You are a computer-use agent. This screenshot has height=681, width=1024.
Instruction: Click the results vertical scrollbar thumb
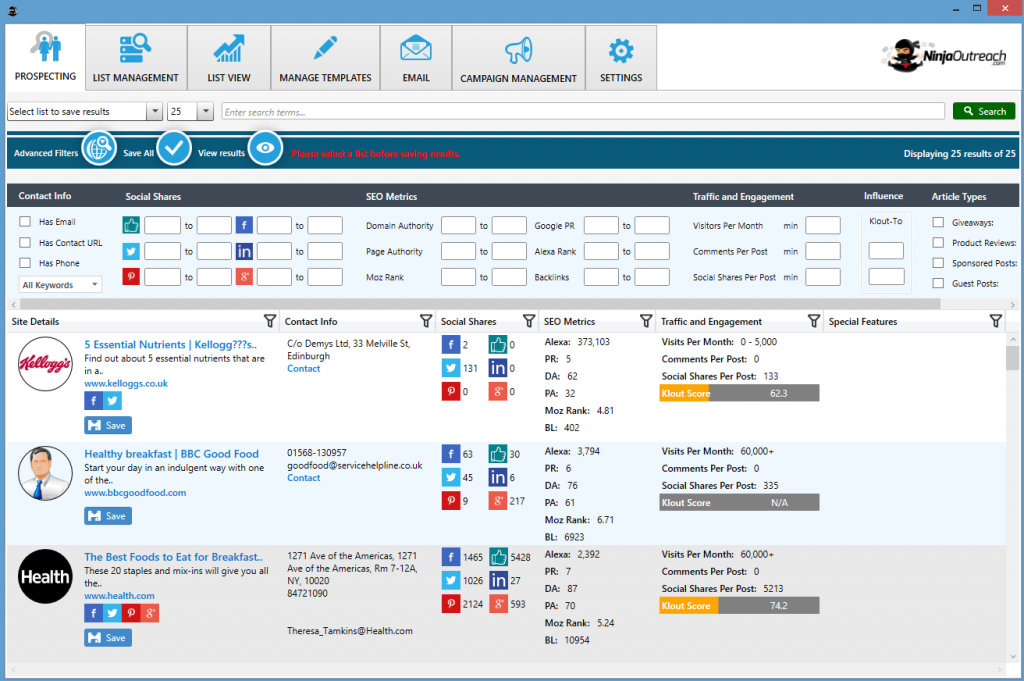pyautogui.click(x=1012, y=358)
